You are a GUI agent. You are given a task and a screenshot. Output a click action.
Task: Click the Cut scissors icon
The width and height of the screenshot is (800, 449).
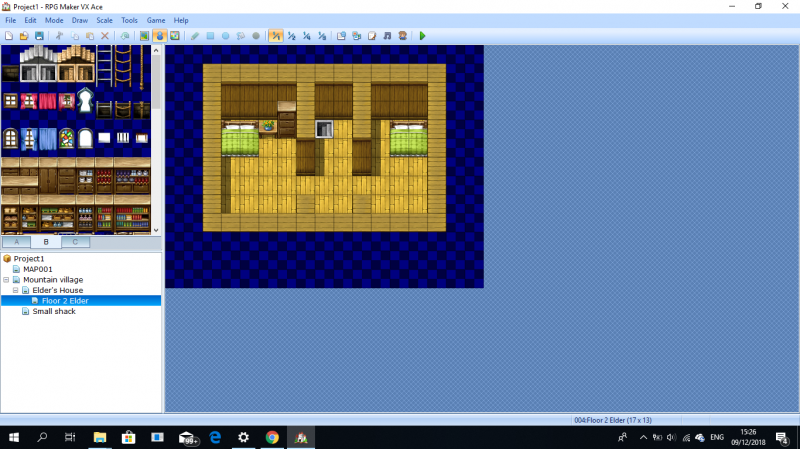coord(59,36)
